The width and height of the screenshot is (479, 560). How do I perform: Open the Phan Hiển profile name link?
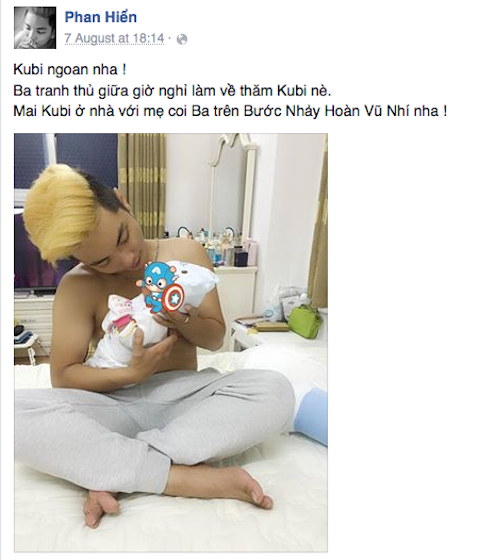coord(101,17)
